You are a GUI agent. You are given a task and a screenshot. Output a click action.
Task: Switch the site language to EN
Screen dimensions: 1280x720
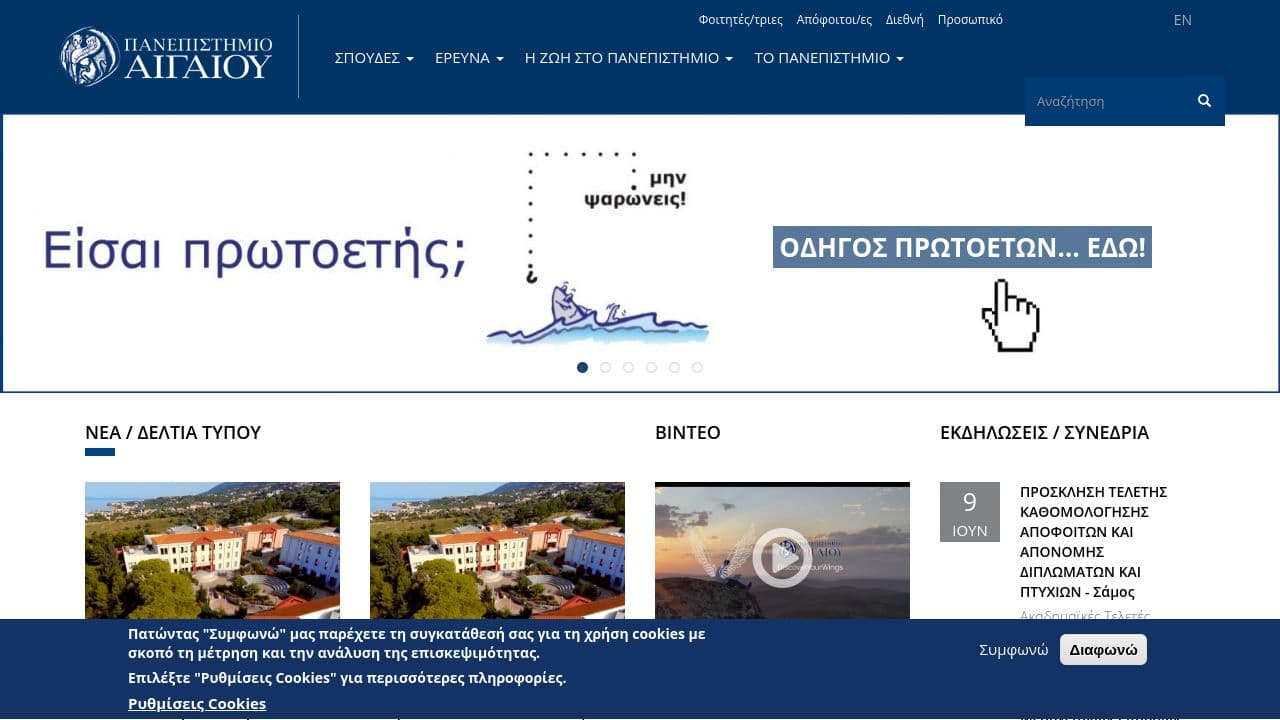(x=1182, y=19)
